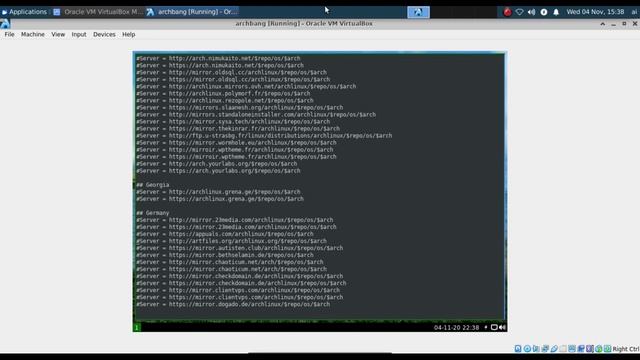The image size is (640, 360).
Task: Click the mirror.wormhole.eu server line
Action: click(236, 143)
